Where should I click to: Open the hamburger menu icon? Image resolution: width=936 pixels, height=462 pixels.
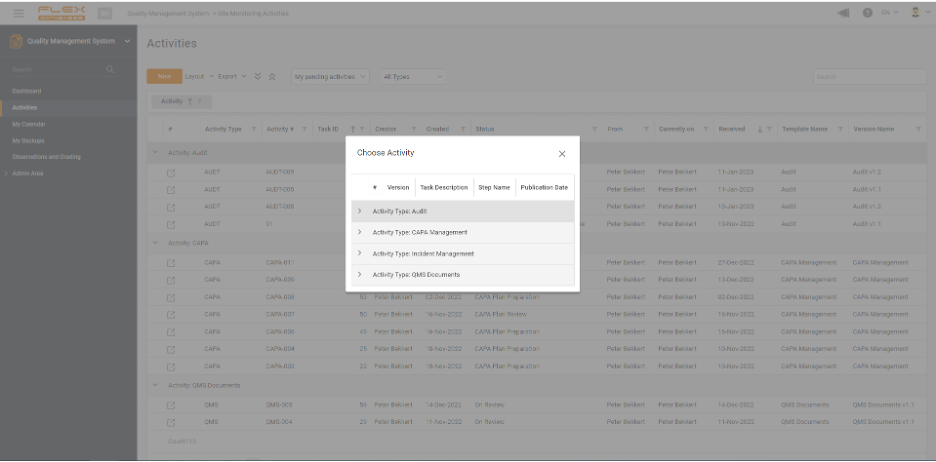coord(18,12)
